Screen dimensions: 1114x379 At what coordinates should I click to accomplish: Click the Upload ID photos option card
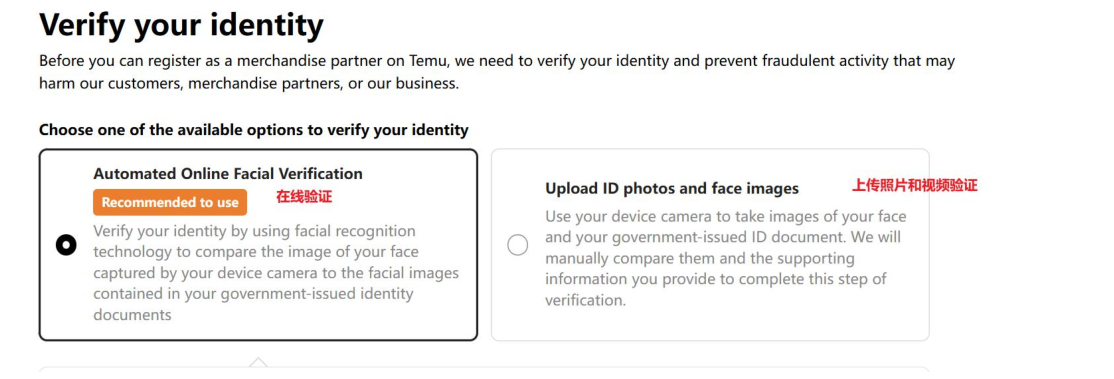click(x=710, y=245)
